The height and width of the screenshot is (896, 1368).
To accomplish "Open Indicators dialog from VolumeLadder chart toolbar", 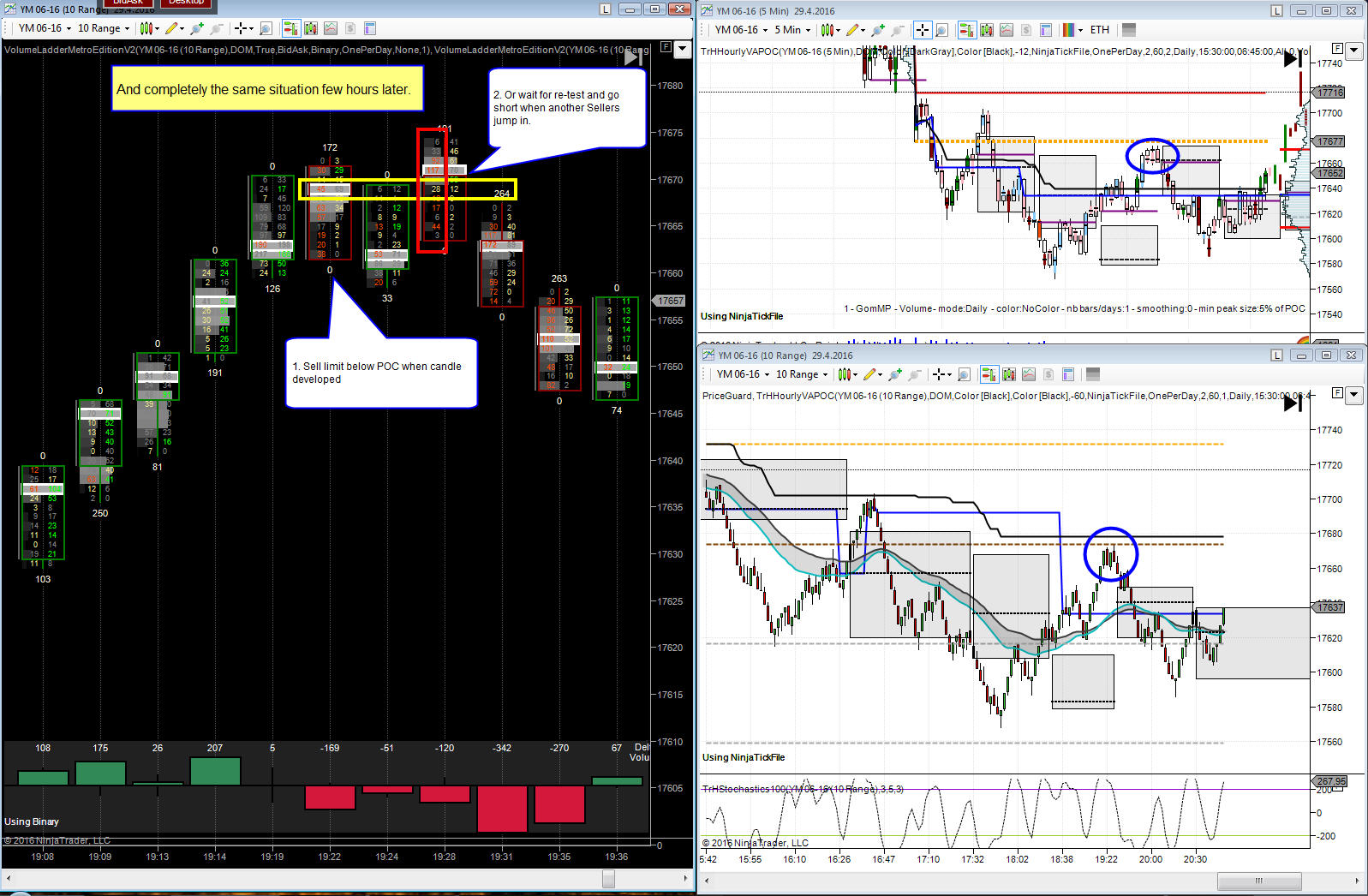I will [x=331, y=28].
